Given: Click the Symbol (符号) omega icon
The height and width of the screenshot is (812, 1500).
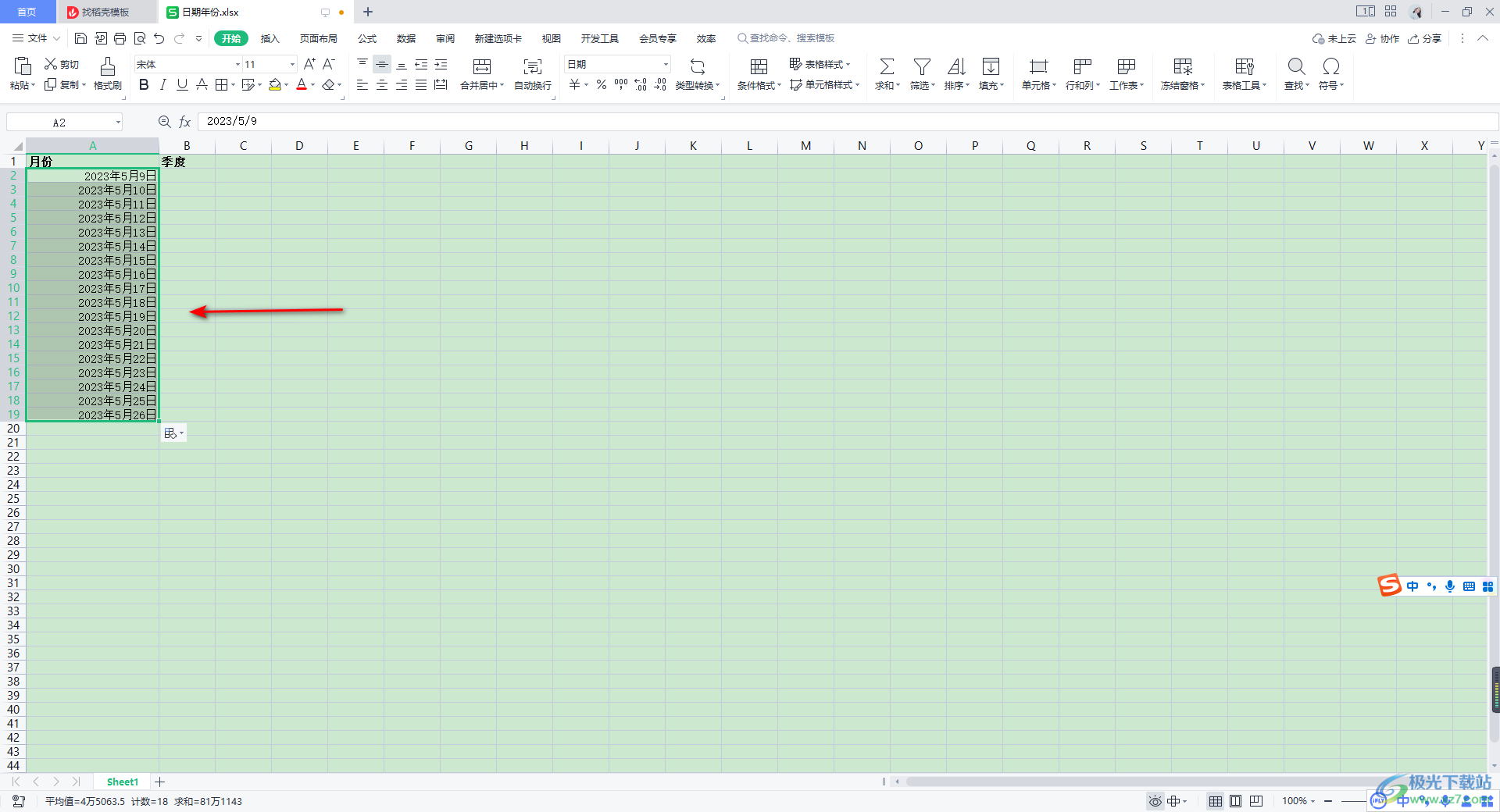Looking at the screenshot, I should (1330, 66).
